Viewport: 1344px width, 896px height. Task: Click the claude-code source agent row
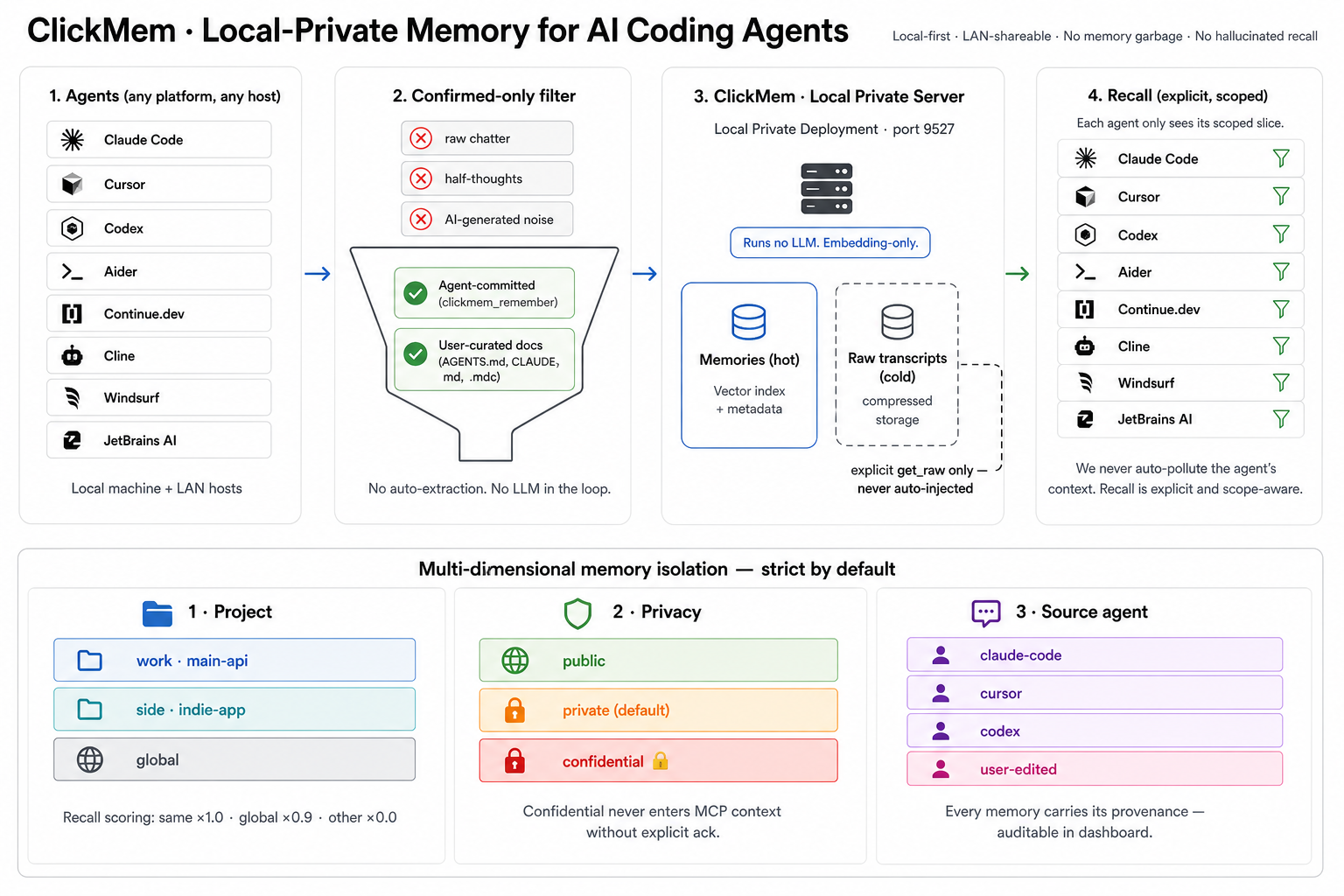[1095, 655]
